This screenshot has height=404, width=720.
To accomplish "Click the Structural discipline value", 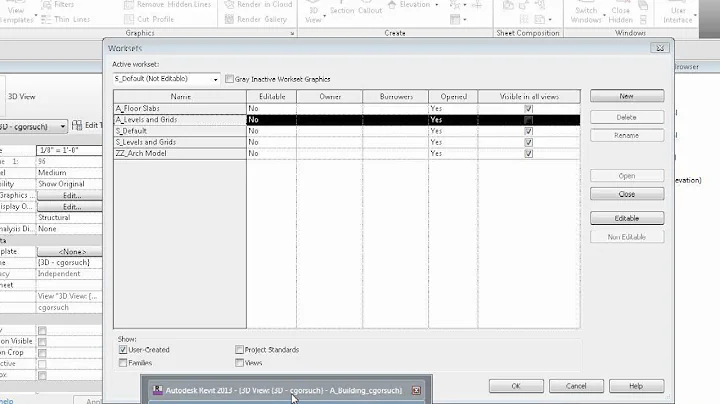I will (69, 218).
